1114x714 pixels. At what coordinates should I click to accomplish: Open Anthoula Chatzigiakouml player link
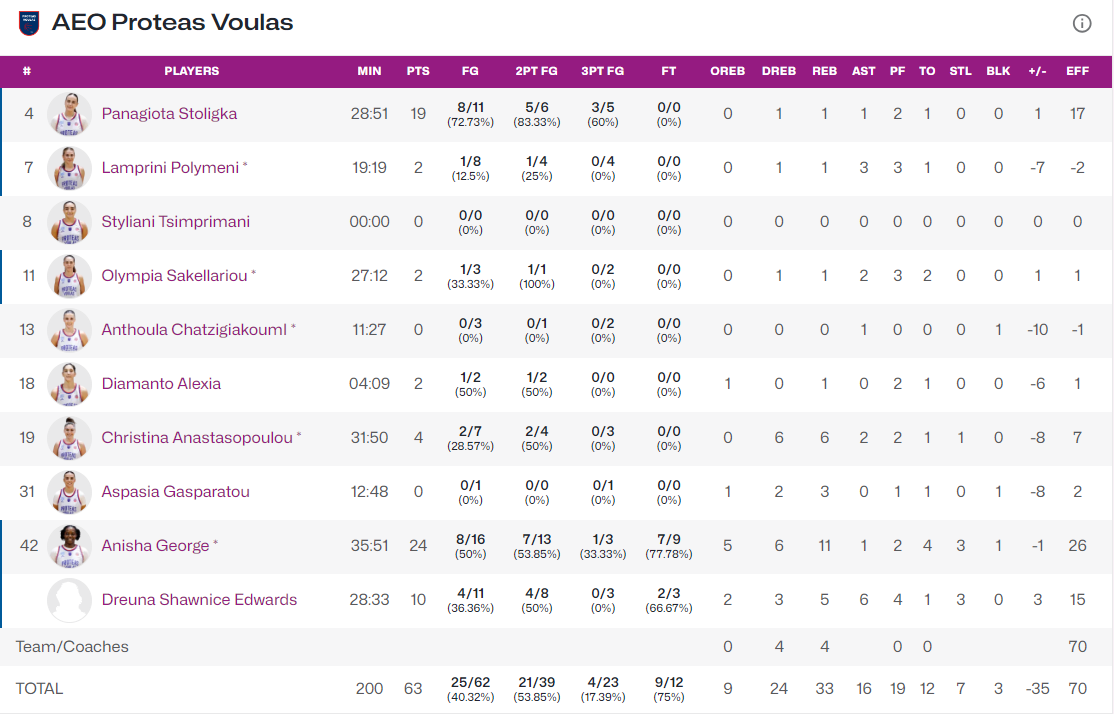[194, 330]
